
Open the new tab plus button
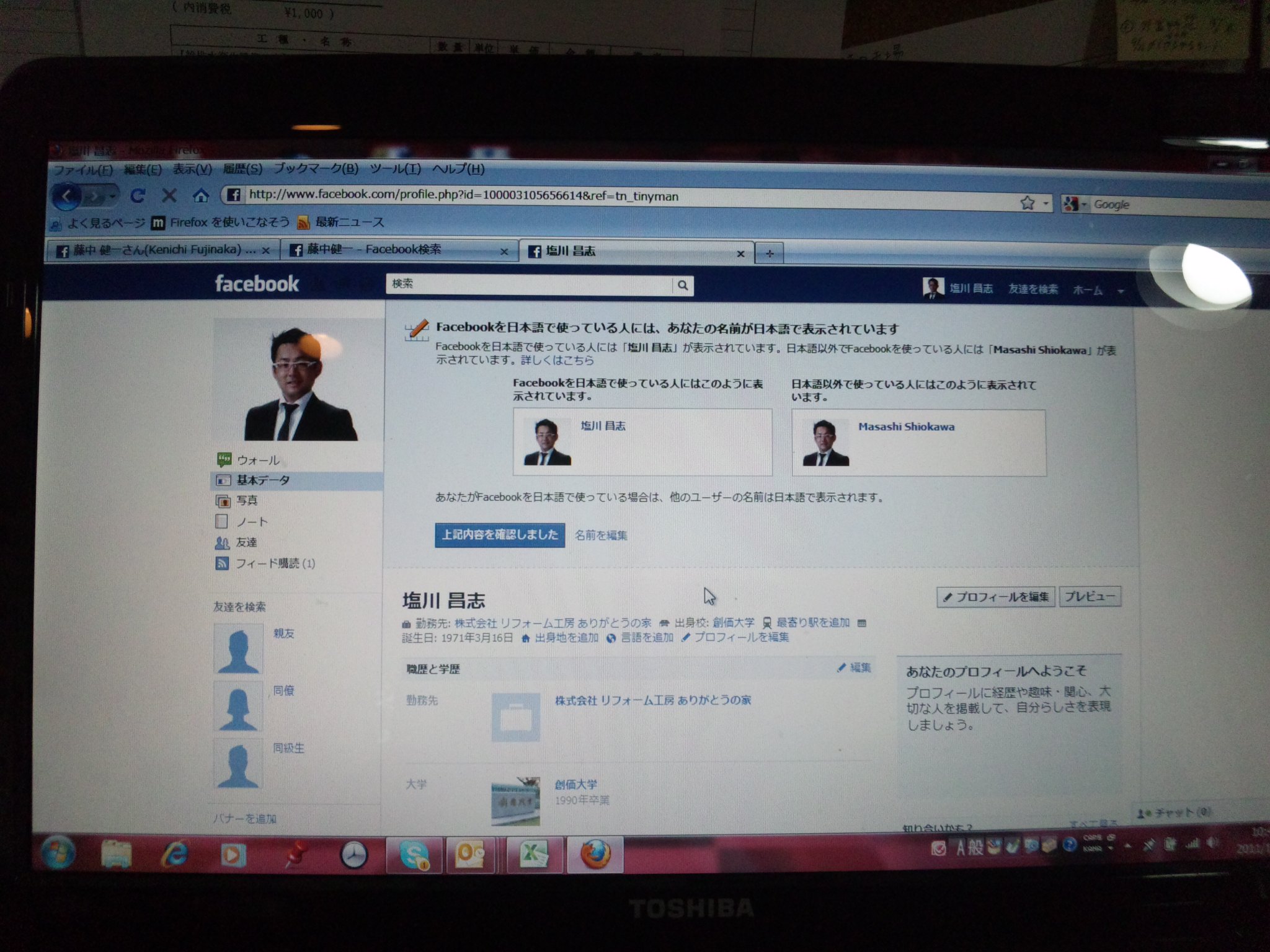point(770,253)
